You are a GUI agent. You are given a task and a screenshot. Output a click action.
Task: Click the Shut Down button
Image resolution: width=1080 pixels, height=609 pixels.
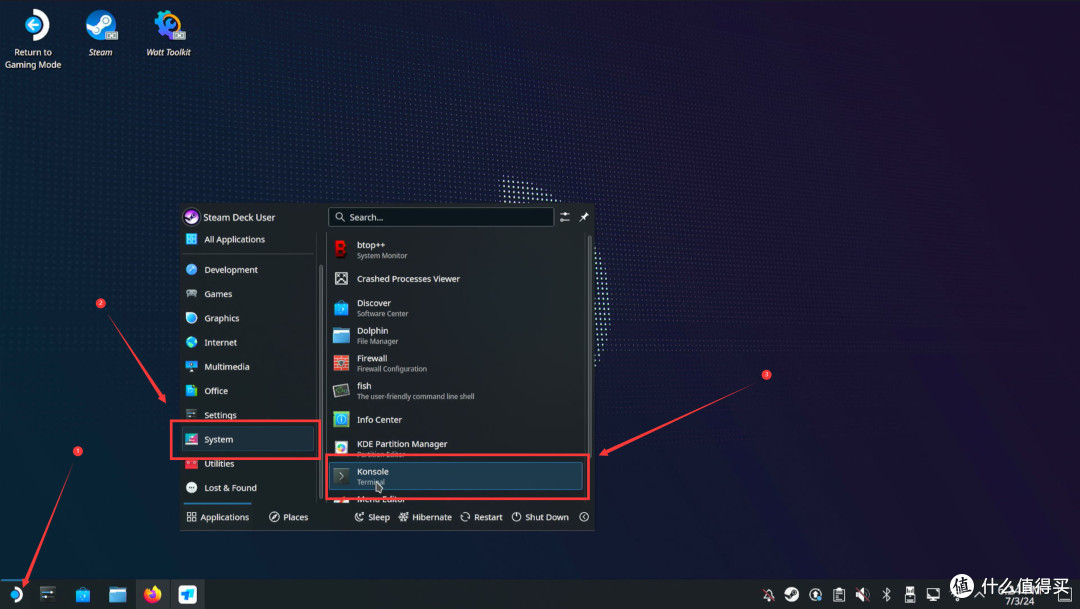[540, 517]
